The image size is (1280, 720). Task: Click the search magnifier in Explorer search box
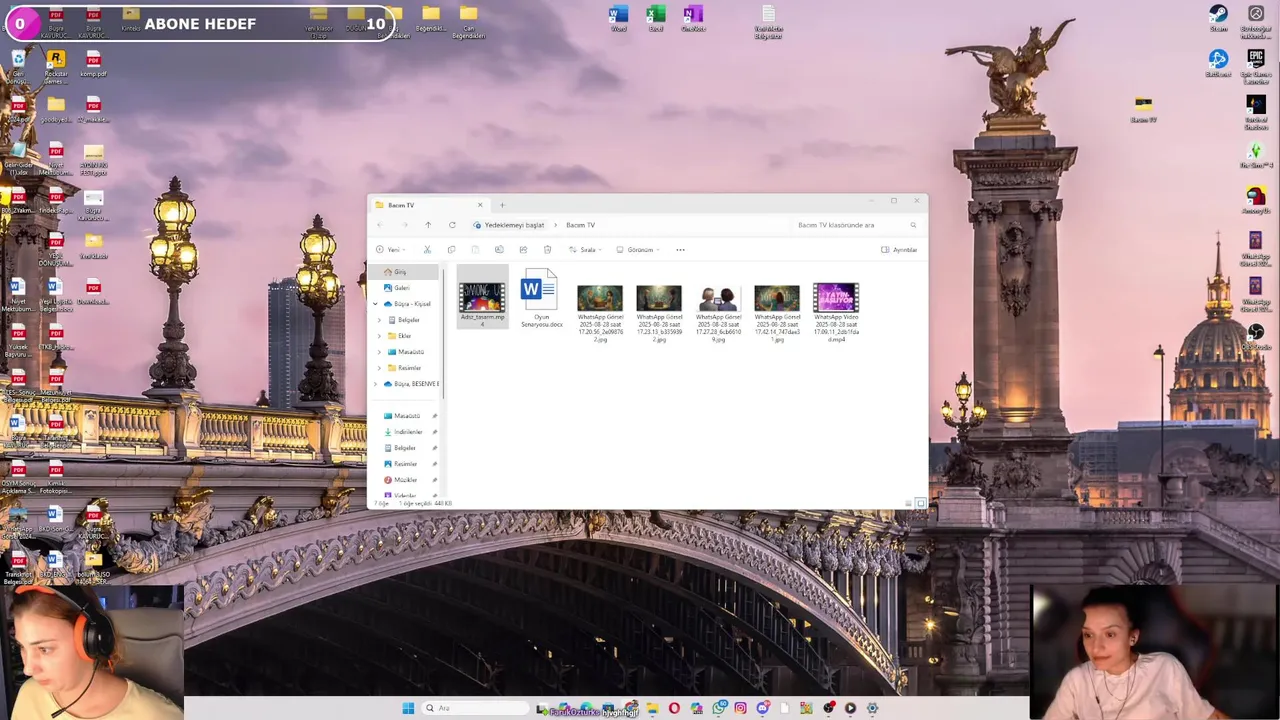tap(913, 225)
